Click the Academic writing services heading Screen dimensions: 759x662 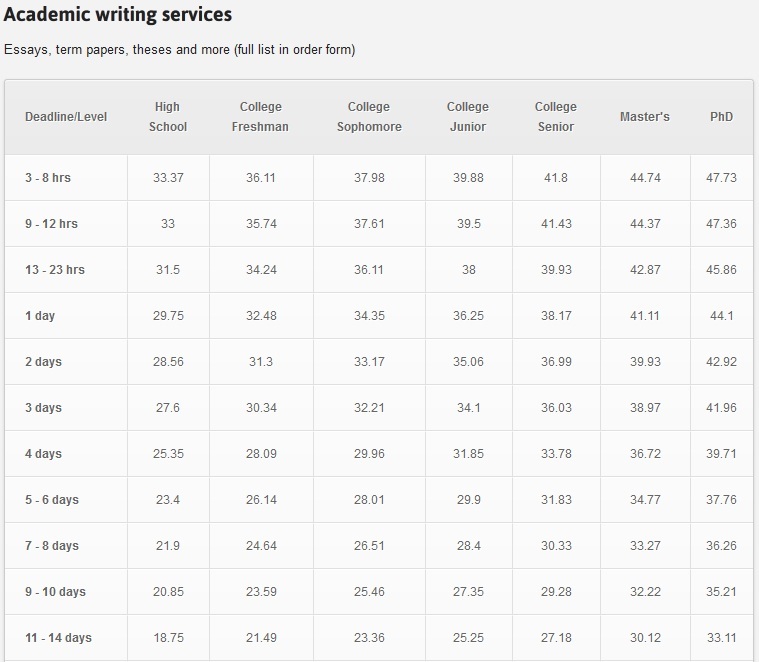pos(118,15)
